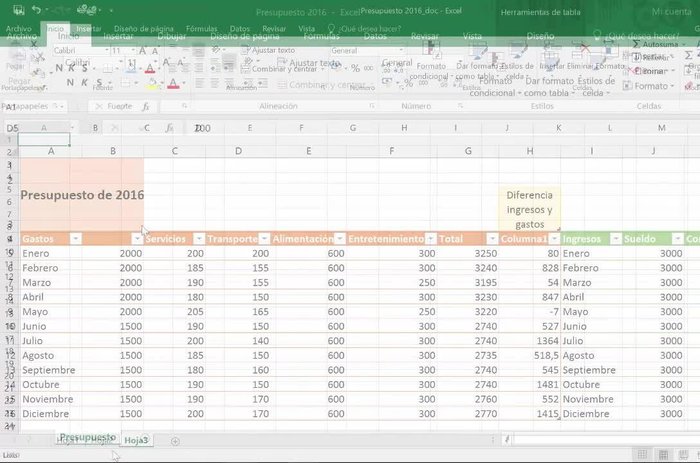Select Columna1 cell showing 518,5
This screenshot has height=463, width=700.
529,355
